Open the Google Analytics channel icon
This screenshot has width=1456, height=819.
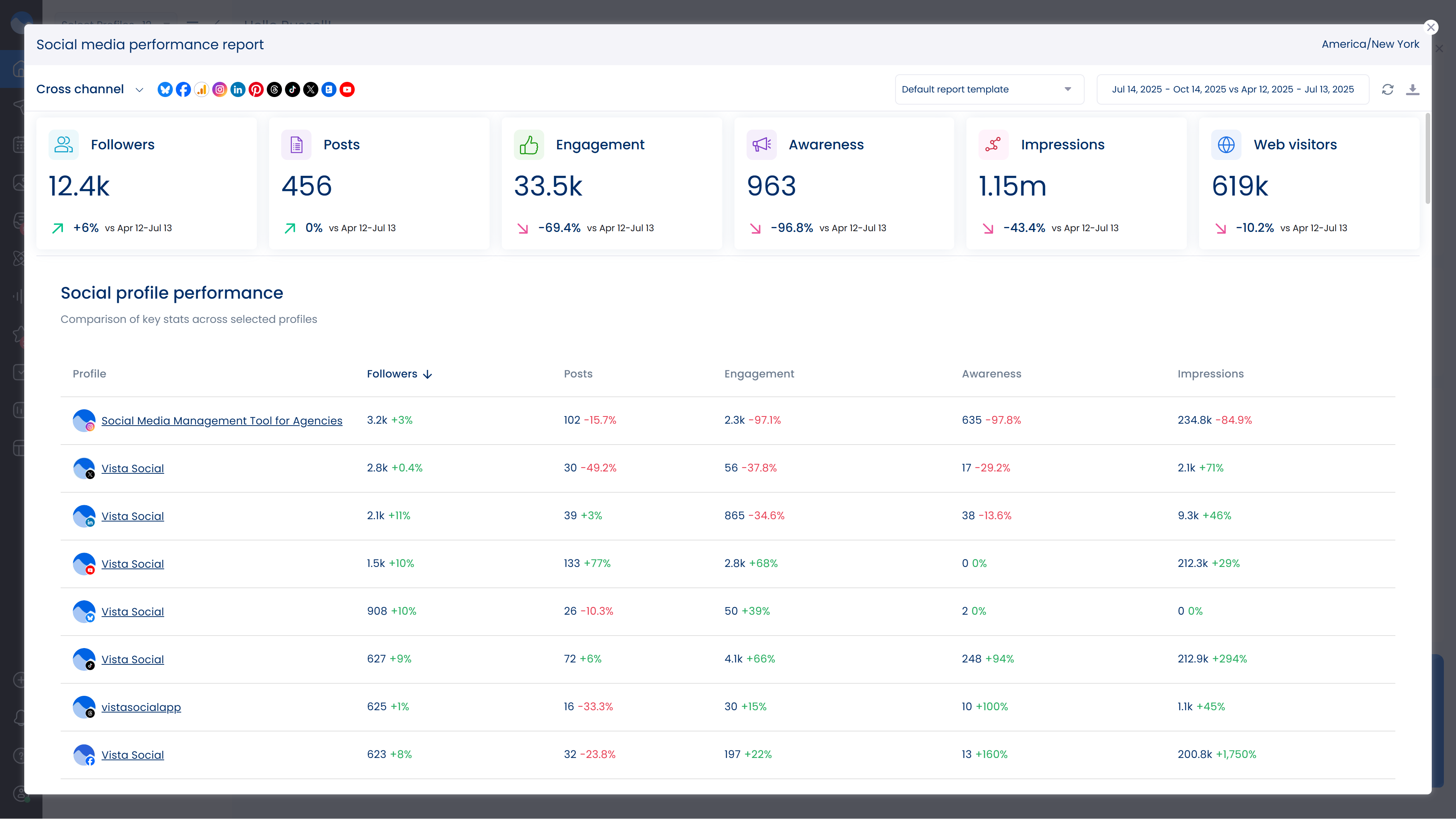click(202, 89)
